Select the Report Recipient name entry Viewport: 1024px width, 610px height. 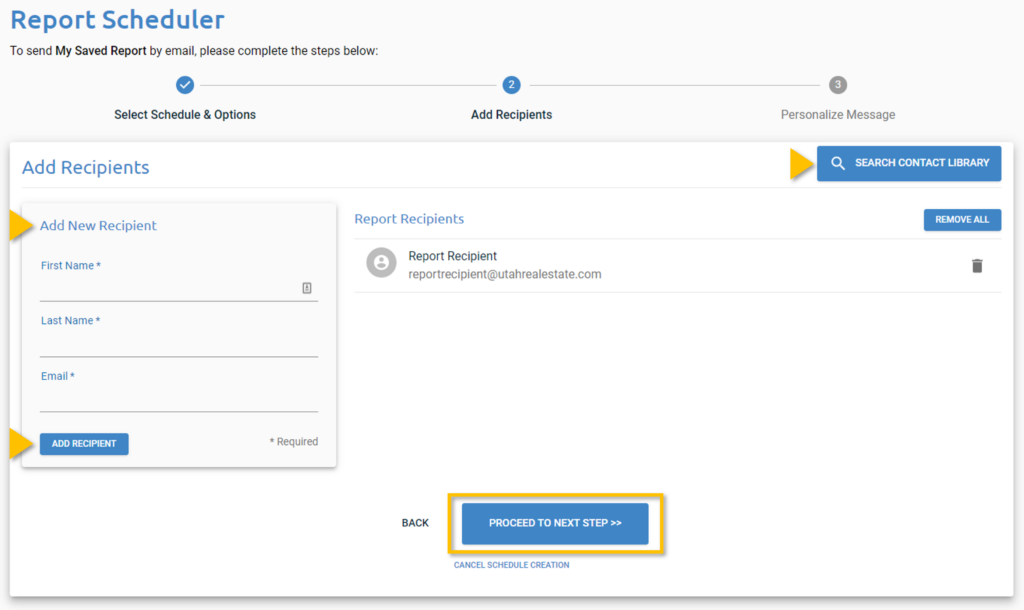[x=453, y=256]
